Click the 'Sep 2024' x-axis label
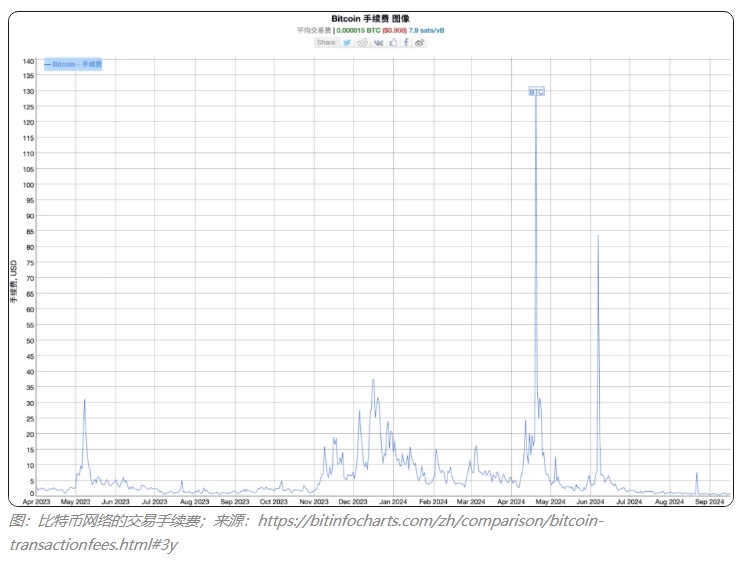Screen dimensions: 744x561 (x=710, y=501)
